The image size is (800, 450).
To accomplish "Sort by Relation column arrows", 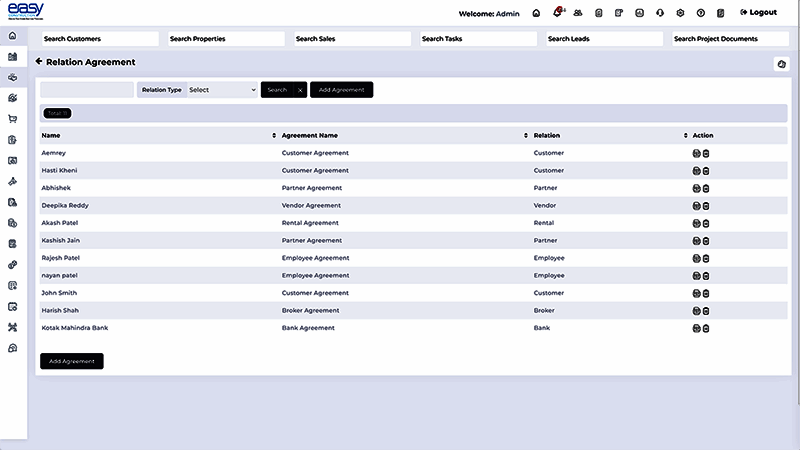I will (685, 135).
